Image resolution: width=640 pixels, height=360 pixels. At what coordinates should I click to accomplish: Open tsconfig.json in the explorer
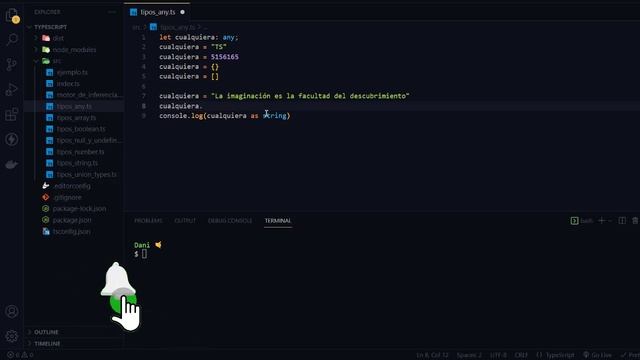(72, 231)
